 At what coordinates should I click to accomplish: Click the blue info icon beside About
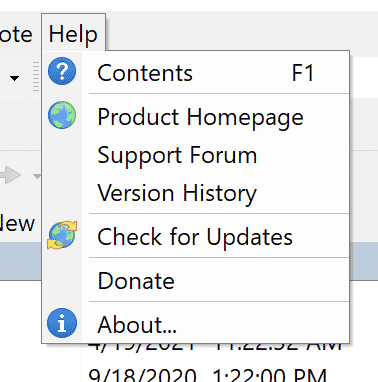[x=62, y=323]
